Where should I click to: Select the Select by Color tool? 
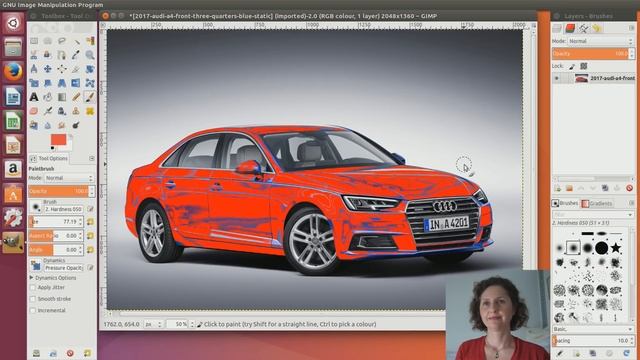[x=90, y=41]
